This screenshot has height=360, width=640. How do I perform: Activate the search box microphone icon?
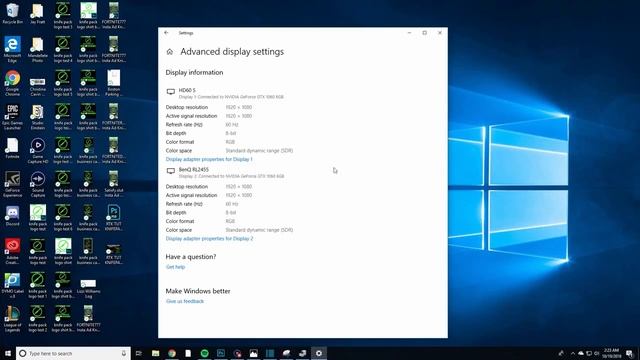(x=124, y=353)
